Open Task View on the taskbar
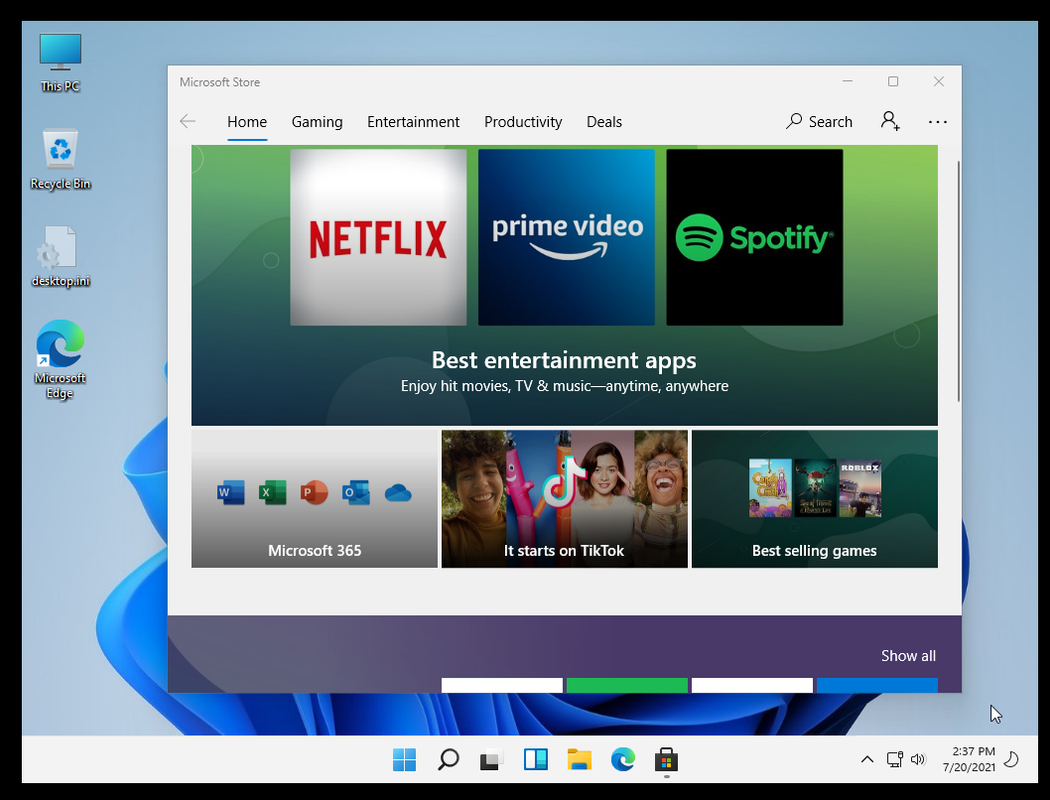Viewport: 1050px width, 800px height. point(492,760)
